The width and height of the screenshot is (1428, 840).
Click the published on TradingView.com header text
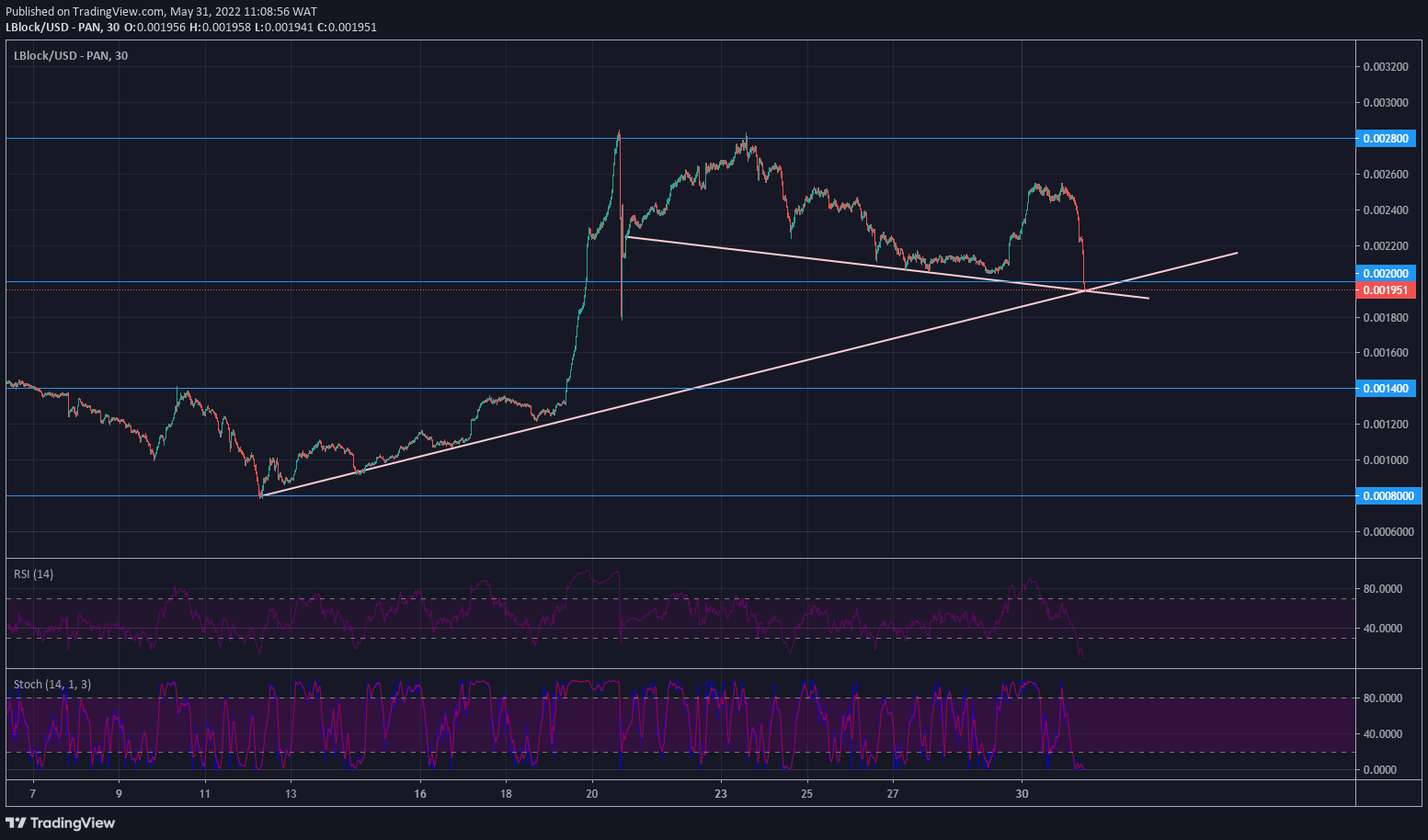coord(162,12)
